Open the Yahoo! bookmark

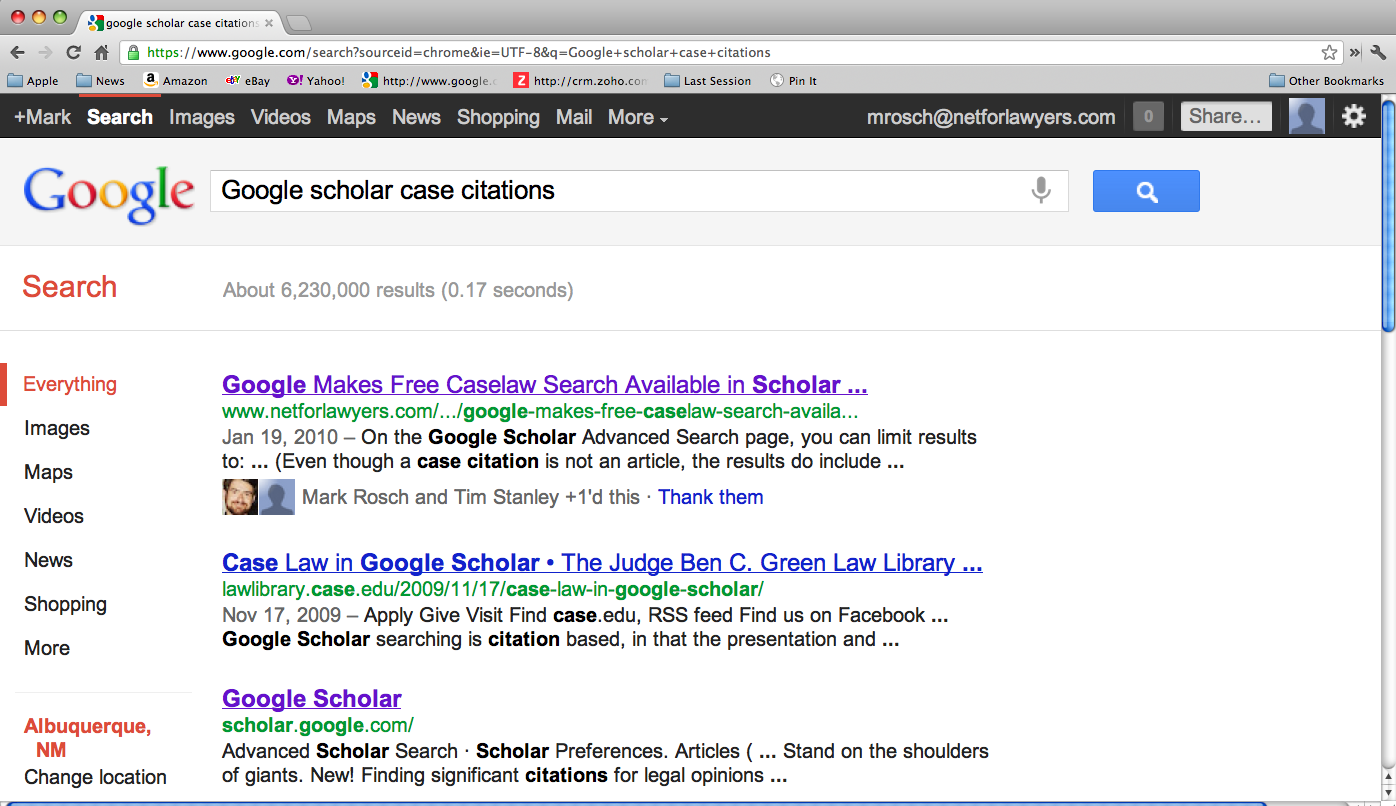(316, 81)
